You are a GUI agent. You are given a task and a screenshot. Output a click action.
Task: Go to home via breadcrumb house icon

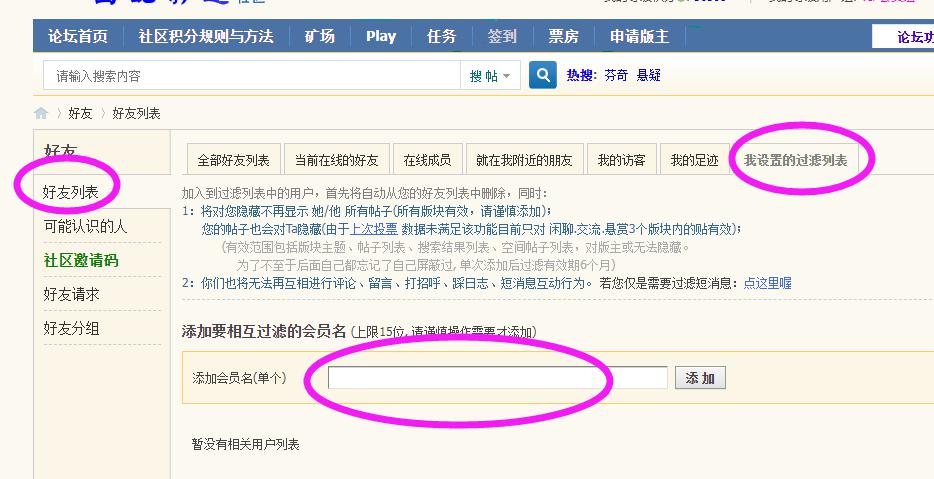(41, 113)
